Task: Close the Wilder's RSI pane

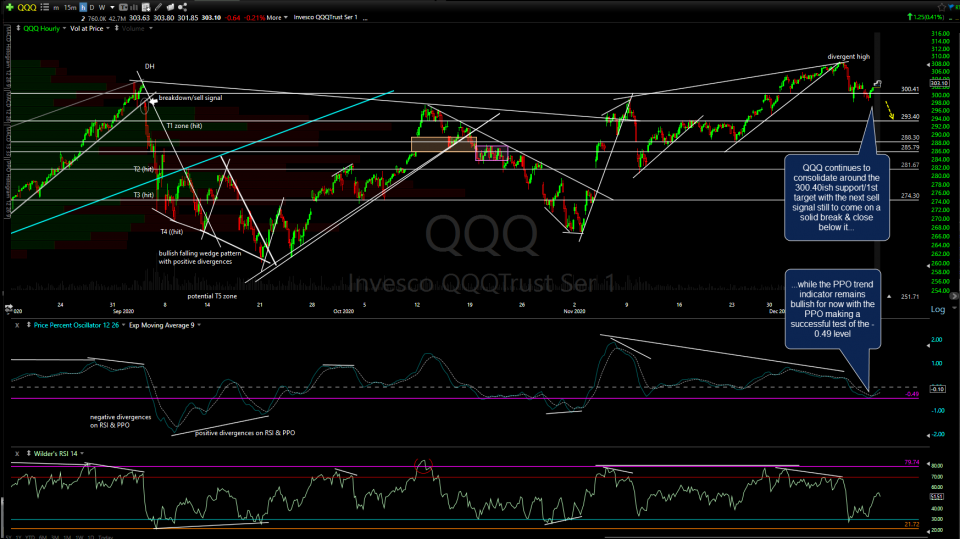Action: tap(17, 454)
